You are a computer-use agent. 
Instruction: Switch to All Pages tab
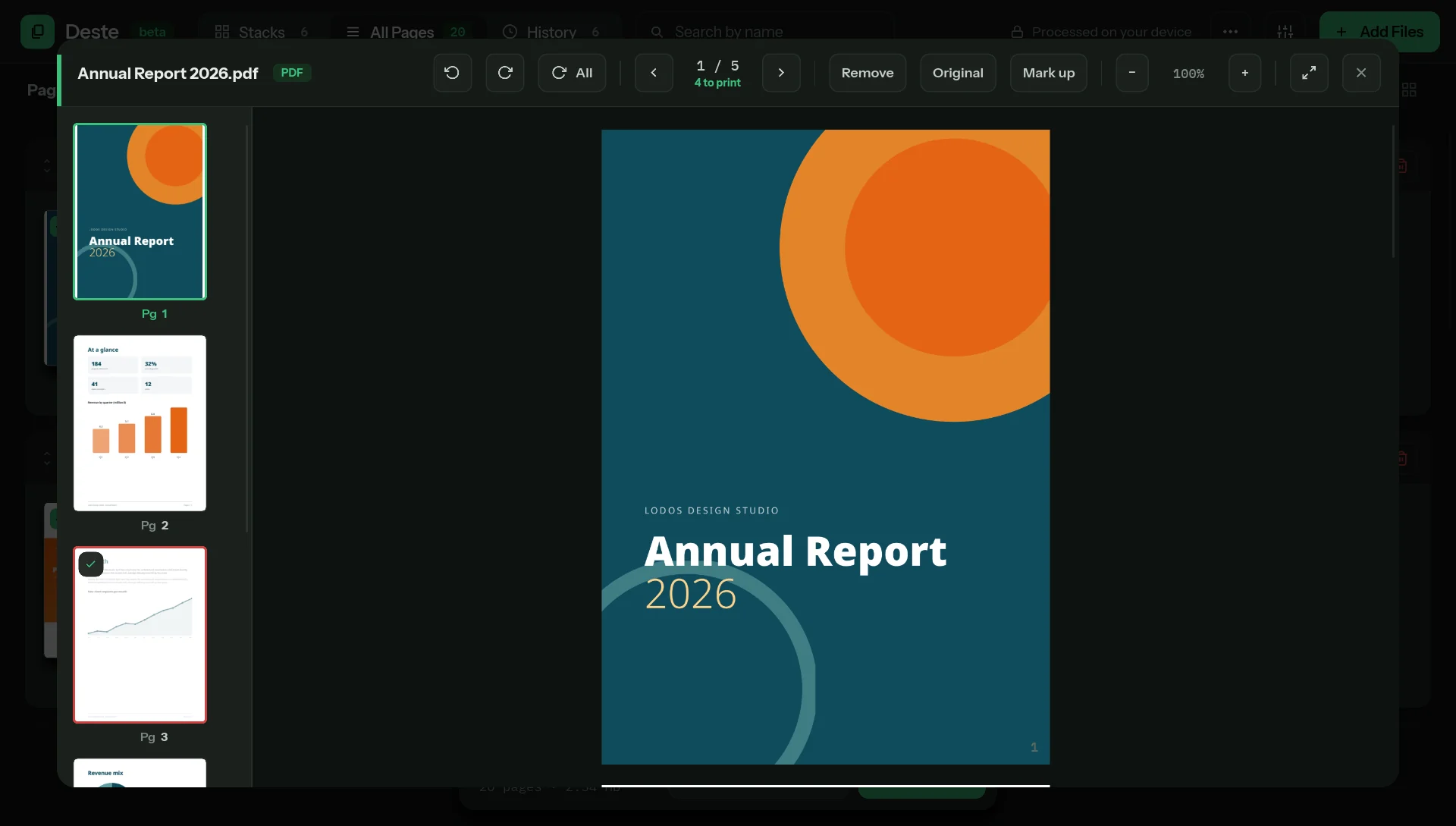click(x=406, y=32)
